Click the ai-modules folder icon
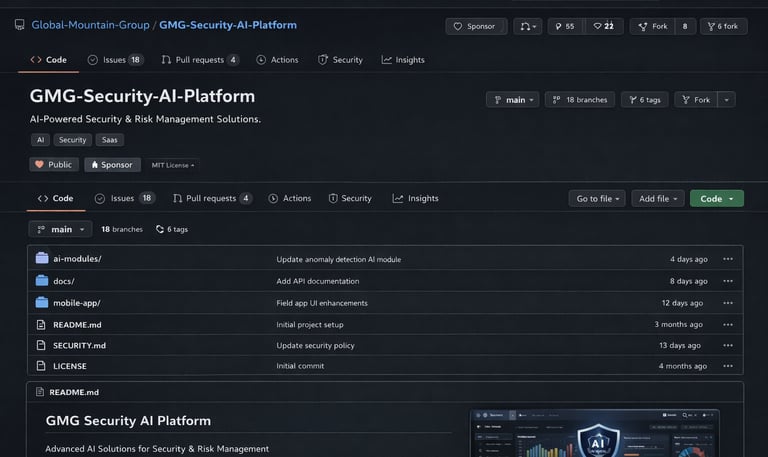The height and width of the screenshot is (457, 768). point(42,258)
